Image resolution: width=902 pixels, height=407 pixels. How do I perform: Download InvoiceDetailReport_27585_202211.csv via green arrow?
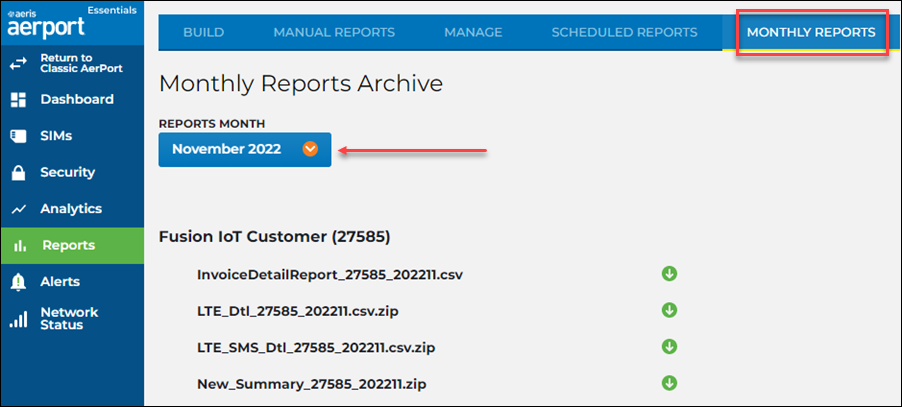[x=669, y=274]
